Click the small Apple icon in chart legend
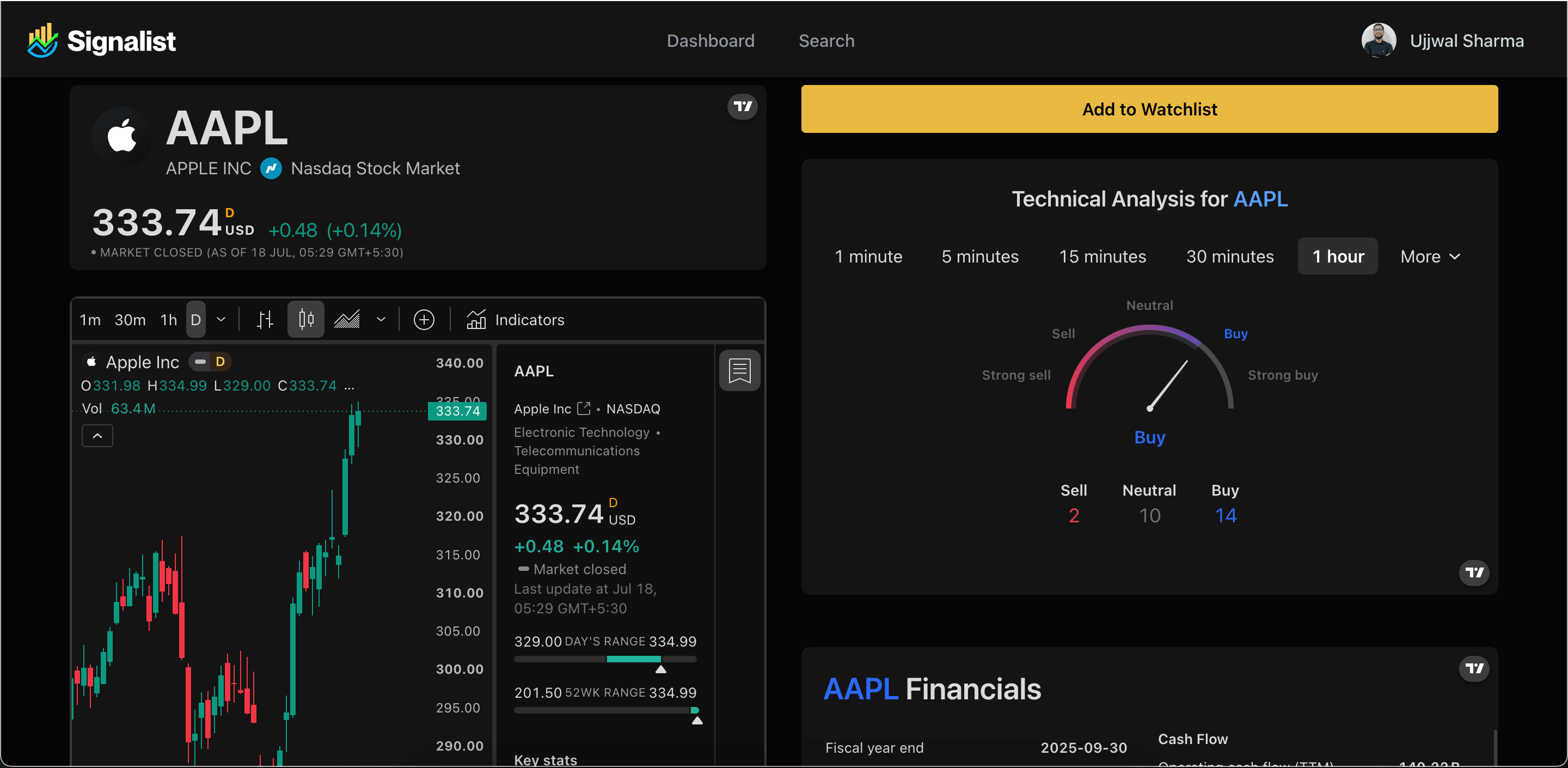Viewport: 1568px width, 768px height. [91, 362]
